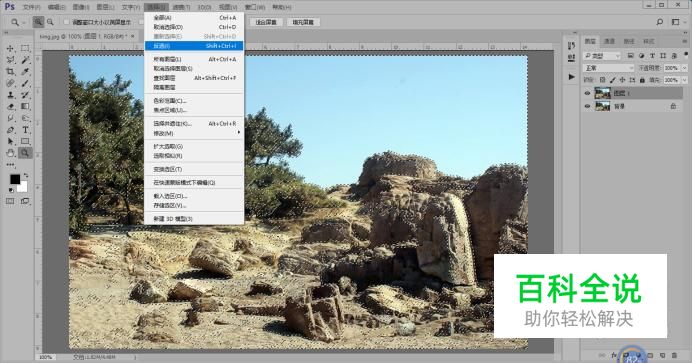Image resolution: width=692 pixels, height=363 pixels.
Task: Open the Zoom tool preset picker arrow
Action: 24,22
